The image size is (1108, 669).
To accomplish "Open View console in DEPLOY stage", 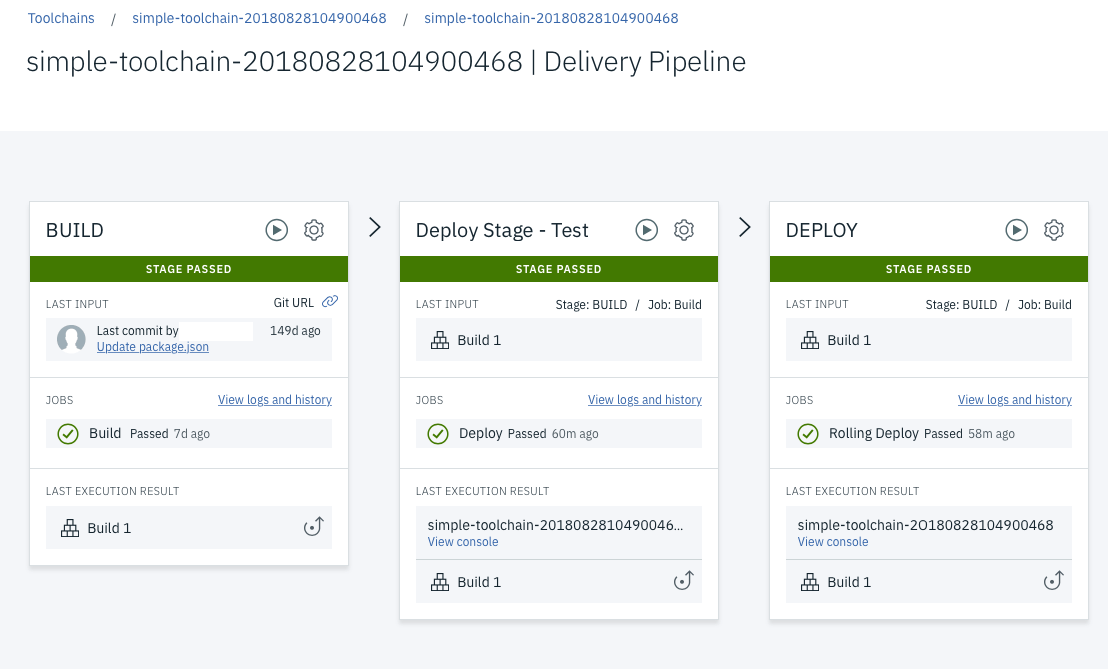I will click(x=833, y=542).
